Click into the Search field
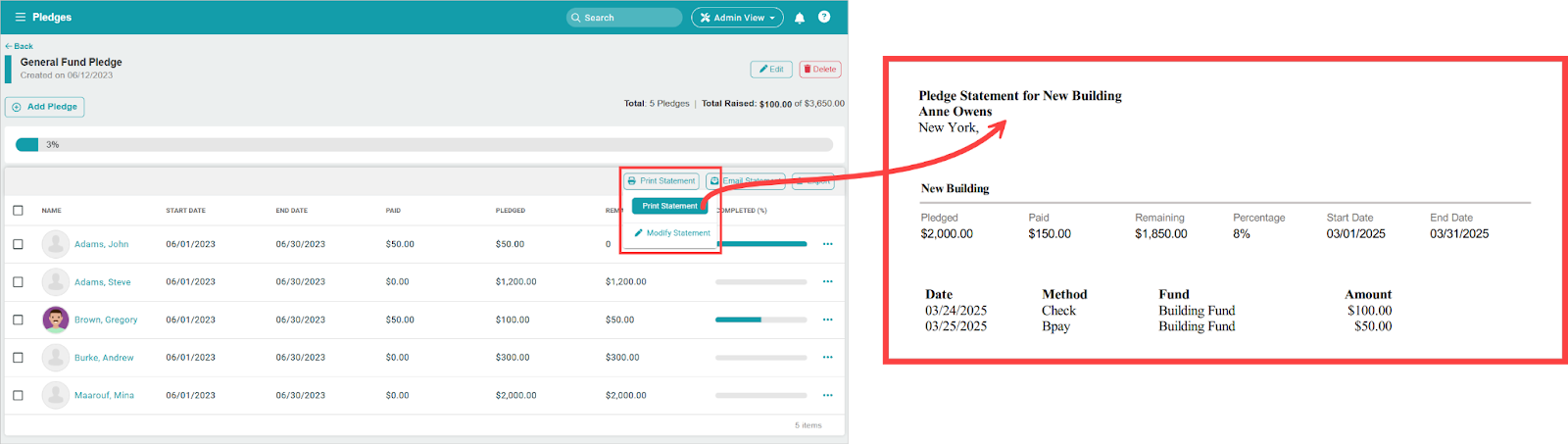This screenshot has width=1568, height=444. click(624, 18)
